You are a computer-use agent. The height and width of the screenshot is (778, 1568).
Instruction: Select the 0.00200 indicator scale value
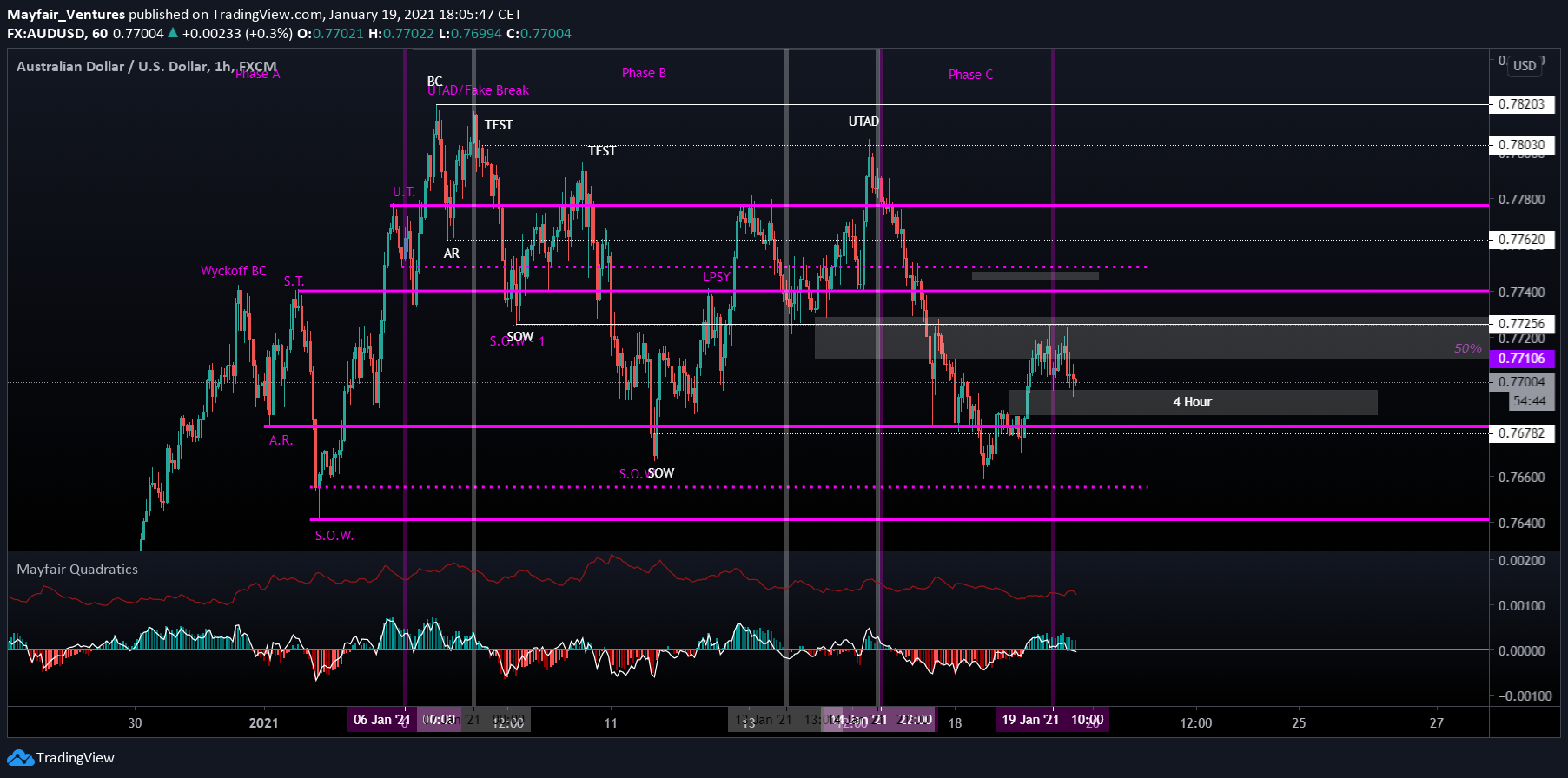pos(1522,561)
